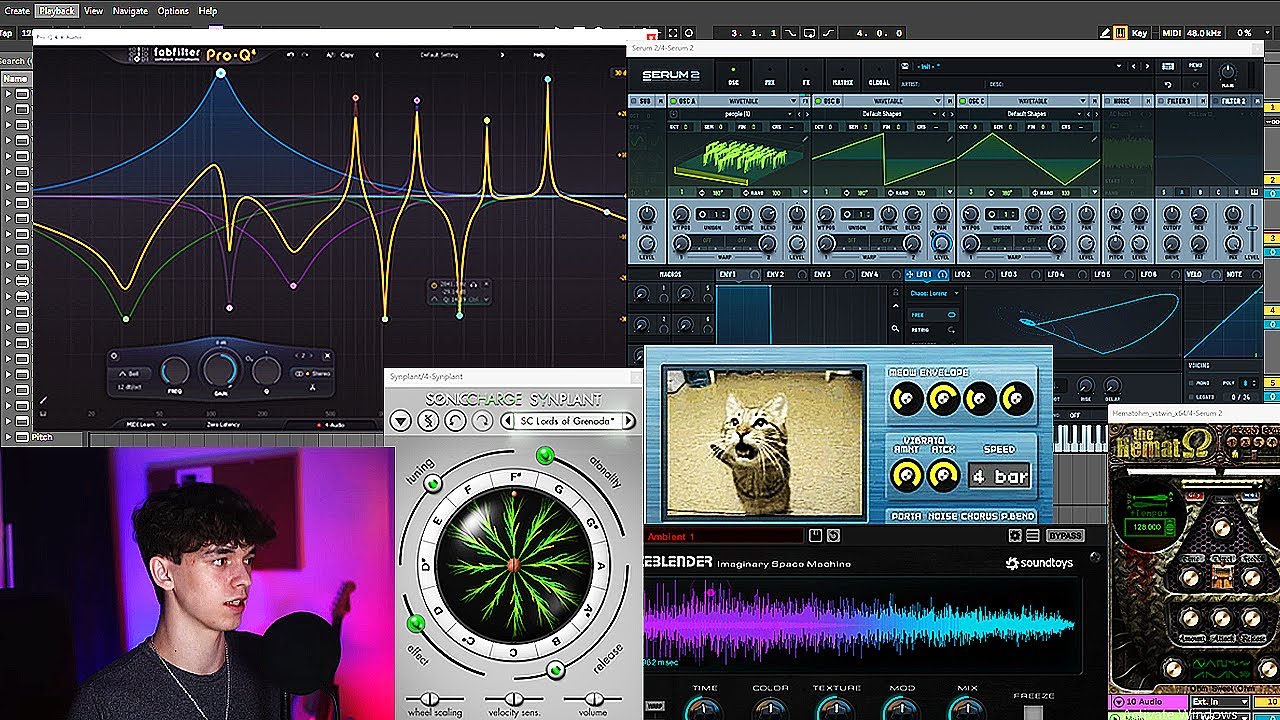Select ENV 2 tab in Serum

(x=786, y=274)
